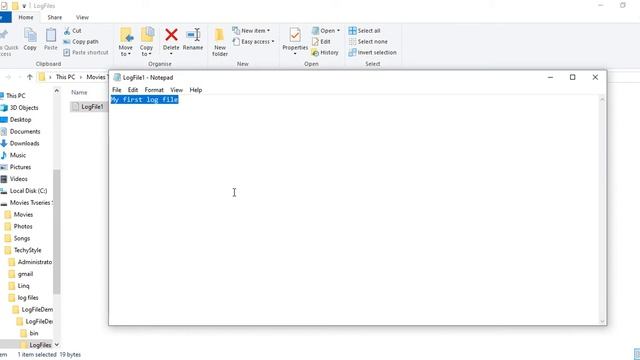Screen dimensions: 640x360
Task: Switch to the View ribbon tab in Explorer
Action: coord(82,17)
